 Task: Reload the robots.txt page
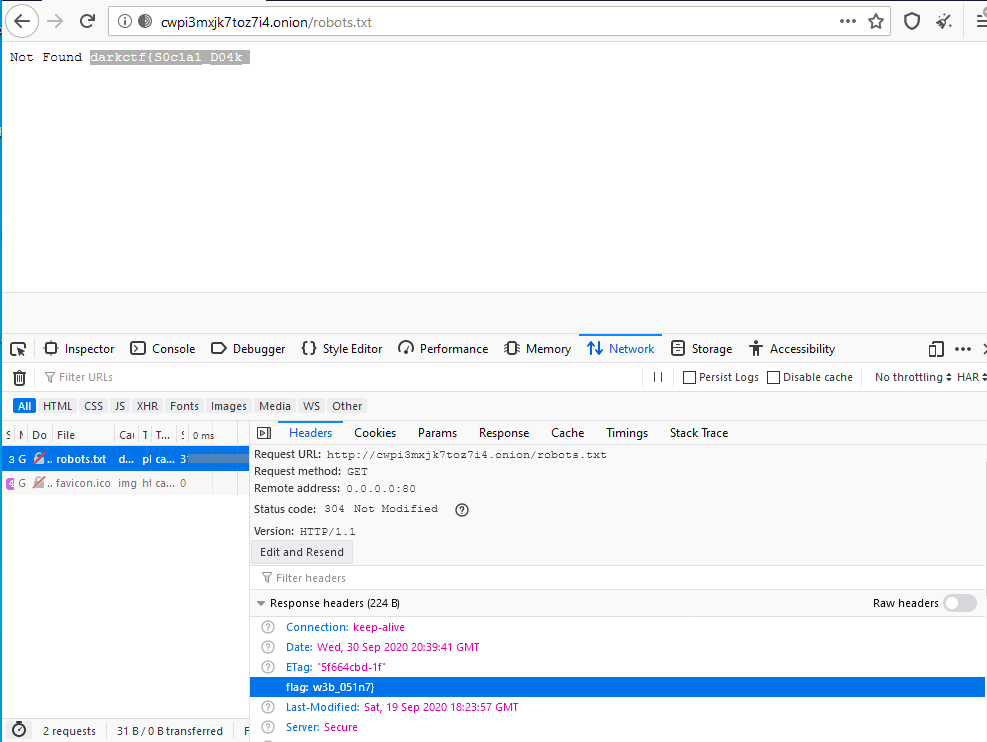[87, 21]
